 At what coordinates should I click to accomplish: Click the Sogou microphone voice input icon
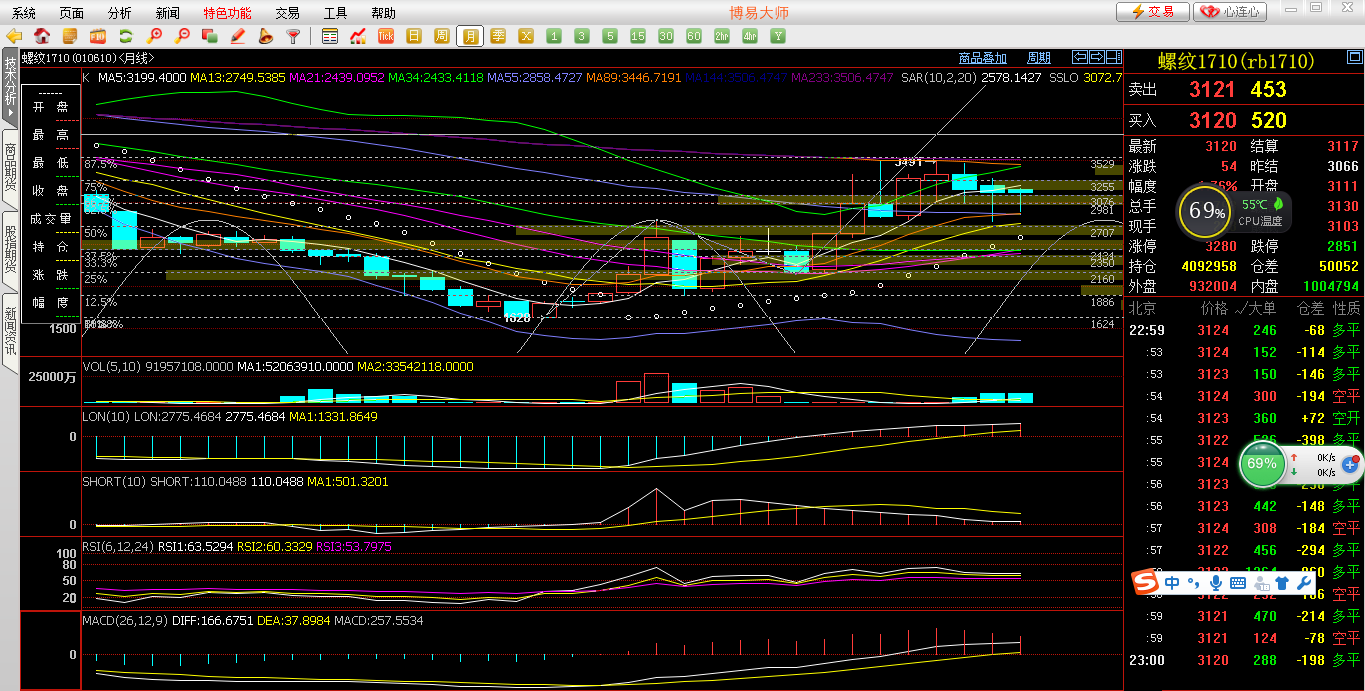pos(1216,582)
